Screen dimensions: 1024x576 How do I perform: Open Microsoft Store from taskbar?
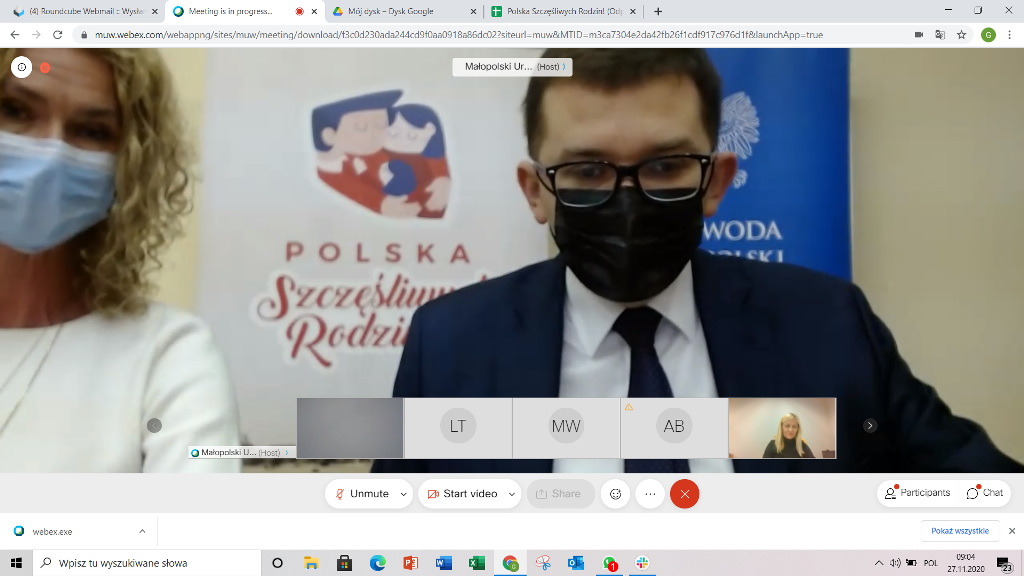[344, 563]
